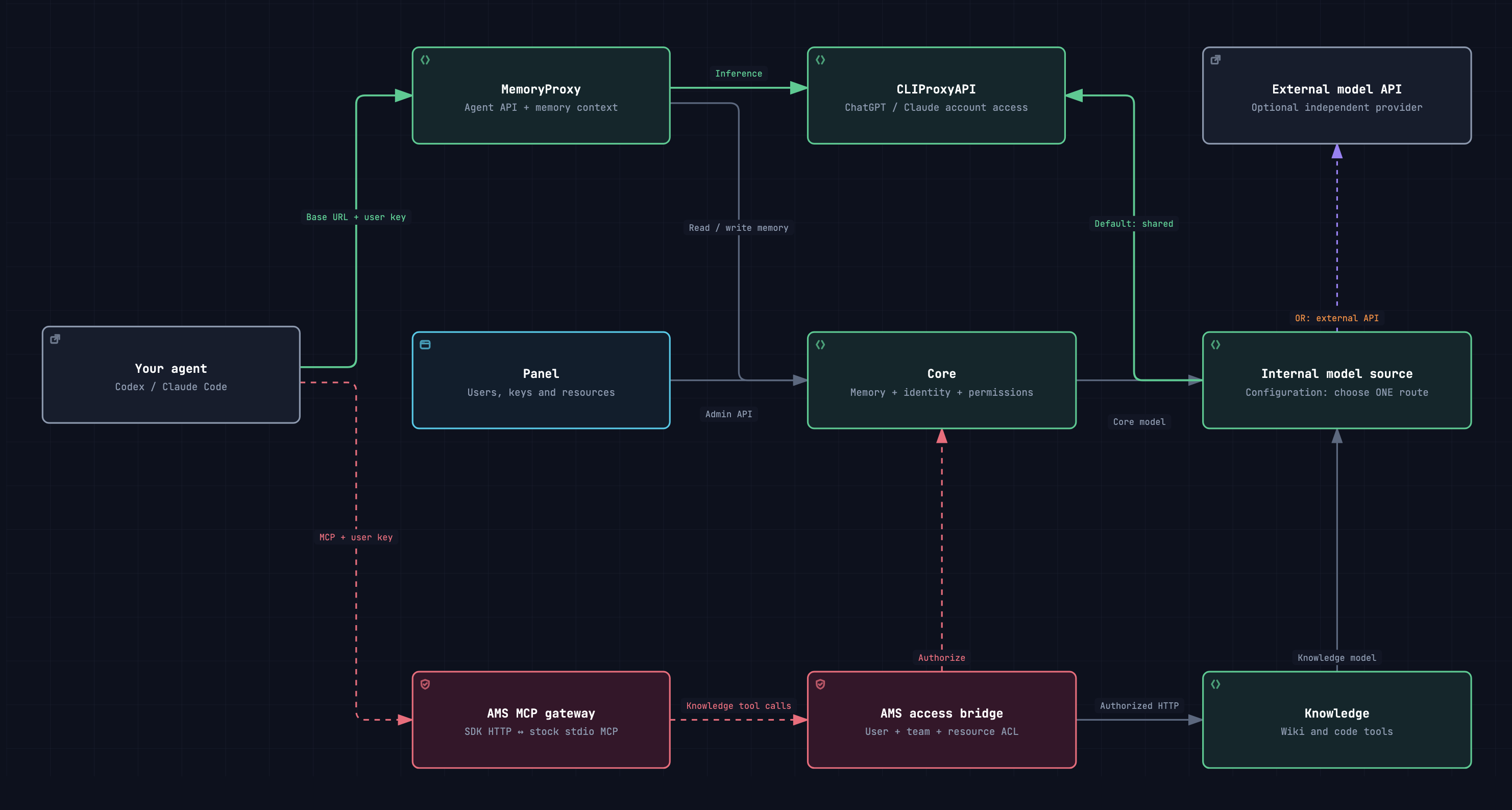Click 'SDK HTTP ↔ stock stdio MCP' subtitle
Image resolution: width=1512 pixels, height=810 pixels.
(x=541, y=731)
